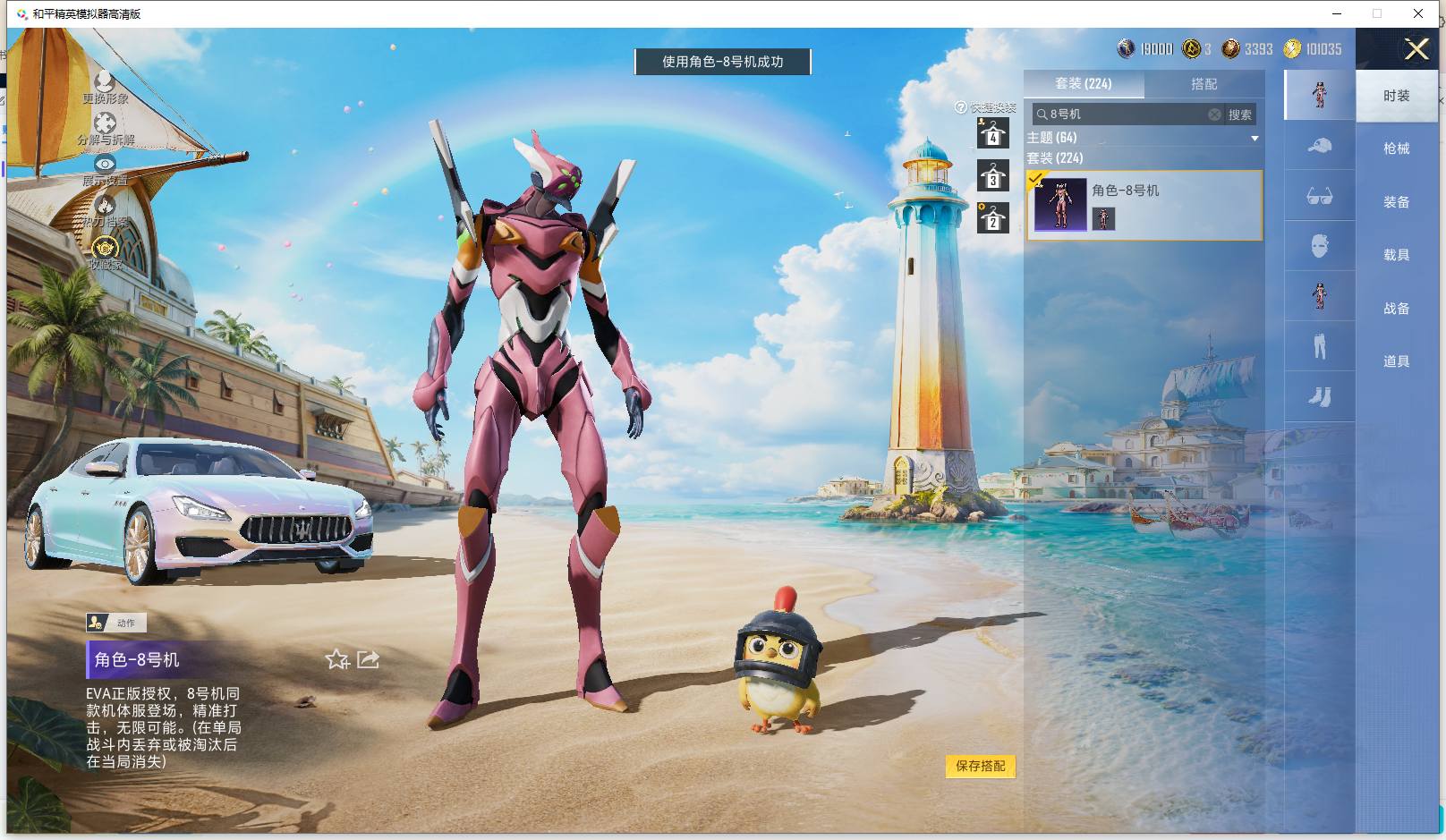Share the outfit with the share arrow icon
This screenshot has width=1446, height=840.
click(368, 659)
